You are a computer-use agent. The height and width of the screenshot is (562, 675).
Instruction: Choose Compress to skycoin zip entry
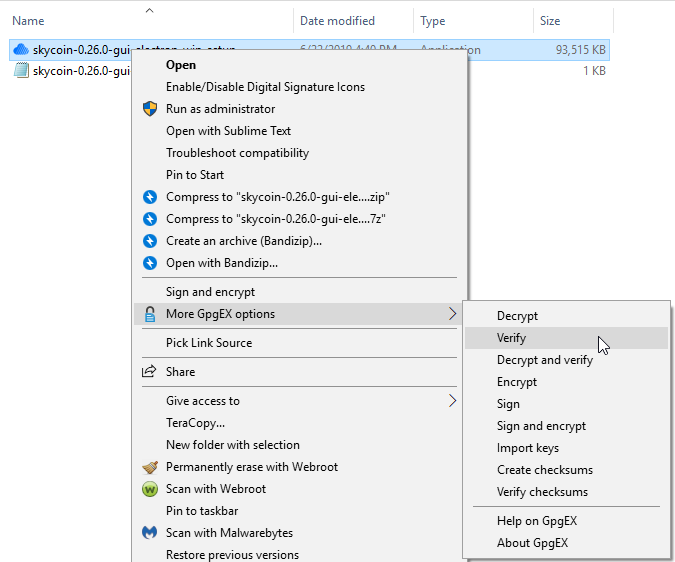300,197
